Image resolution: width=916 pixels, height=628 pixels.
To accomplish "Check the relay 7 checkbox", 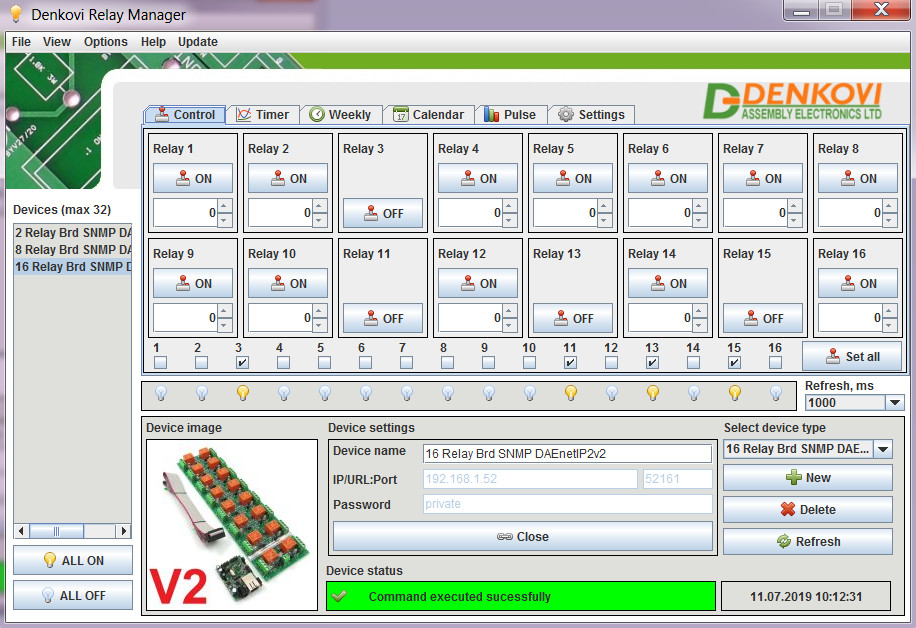I will pos(407,363).
